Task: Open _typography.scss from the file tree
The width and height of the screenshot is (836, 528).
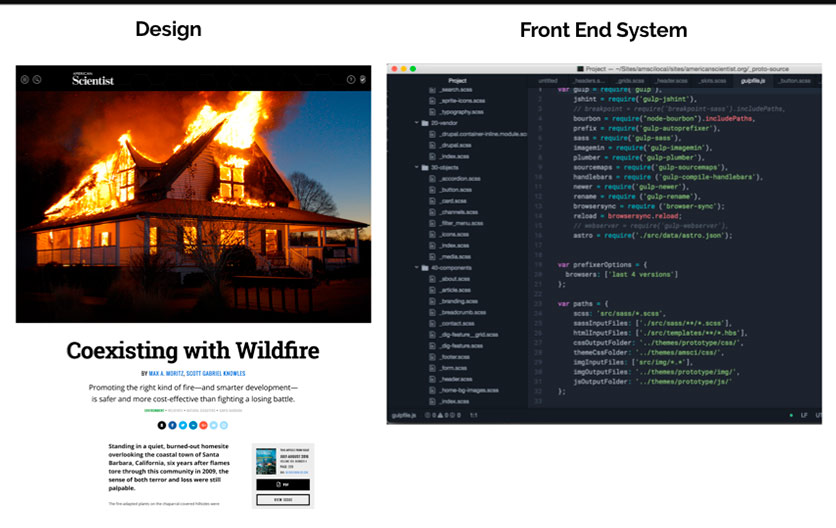Action: click(x=460, y=112)
